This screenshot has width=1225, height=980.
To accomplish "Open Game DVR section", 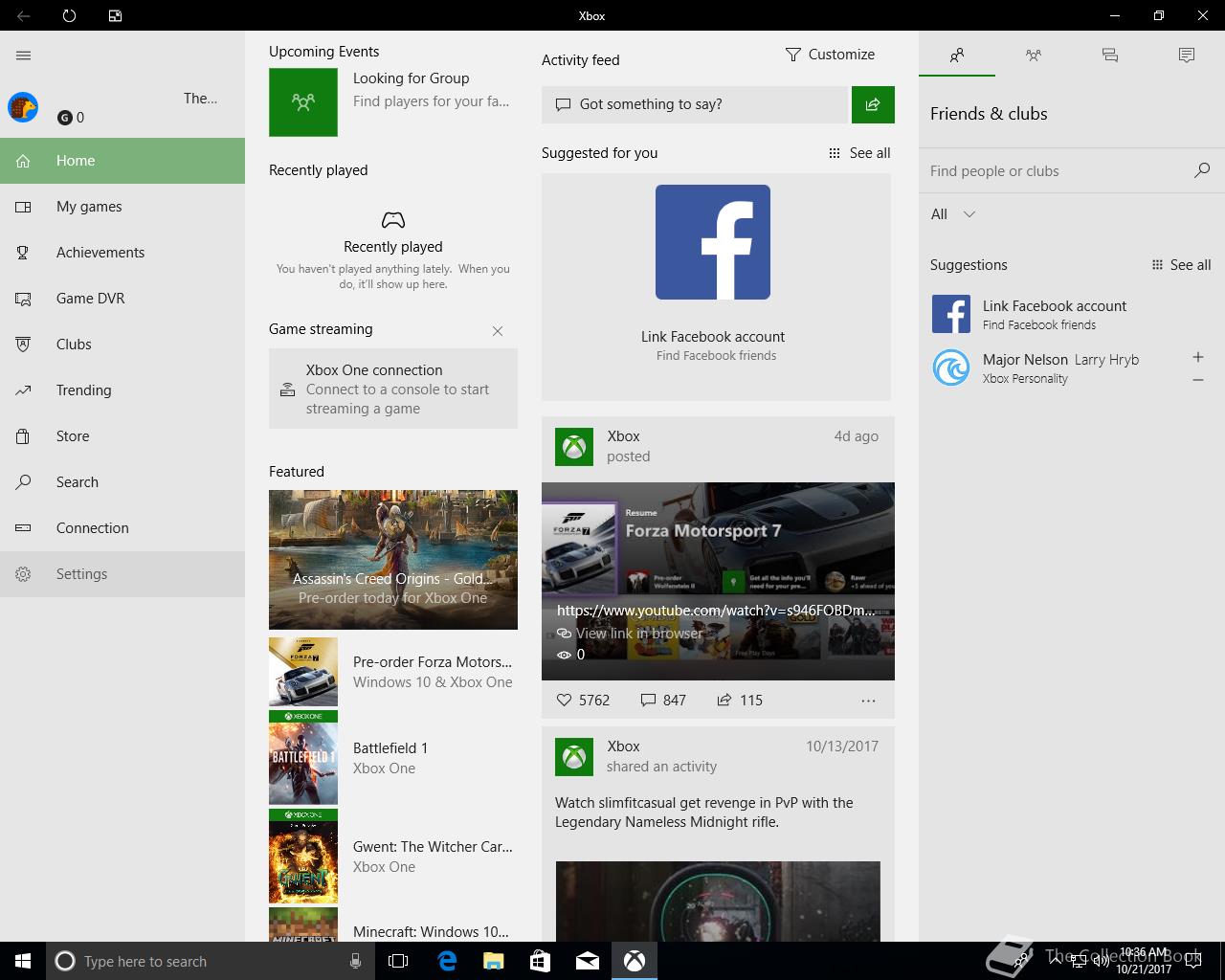I will click(x=122, y=299).
